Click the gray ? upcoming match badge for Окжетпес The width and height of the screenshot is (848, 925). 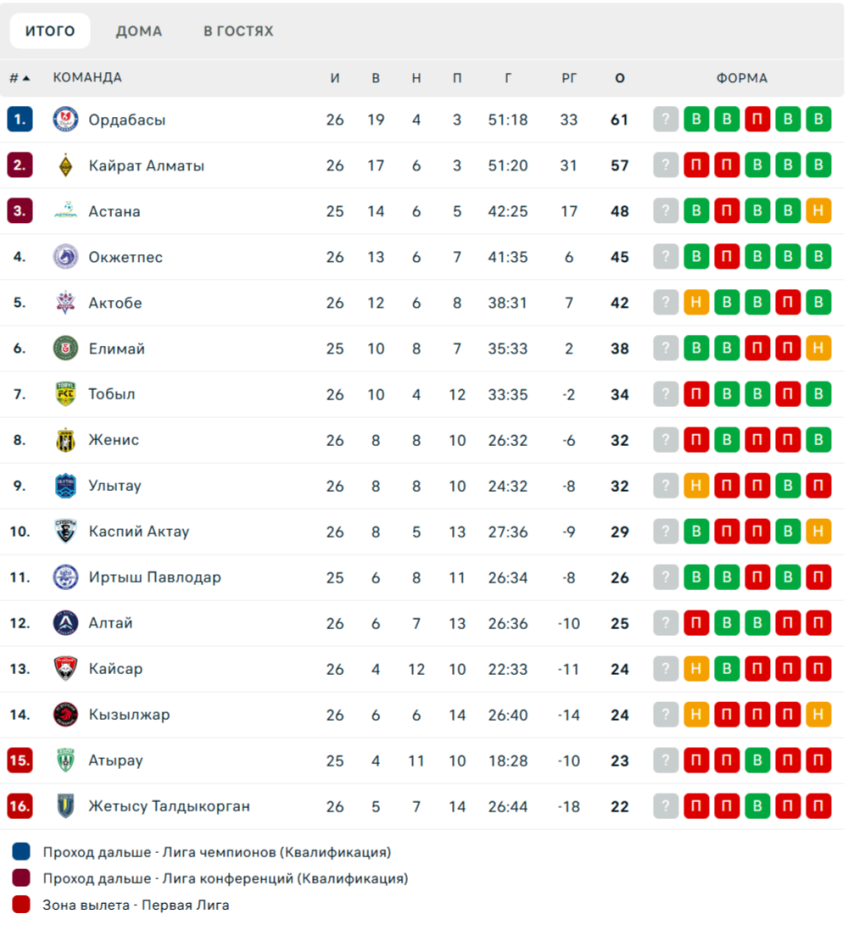[666, 257]
